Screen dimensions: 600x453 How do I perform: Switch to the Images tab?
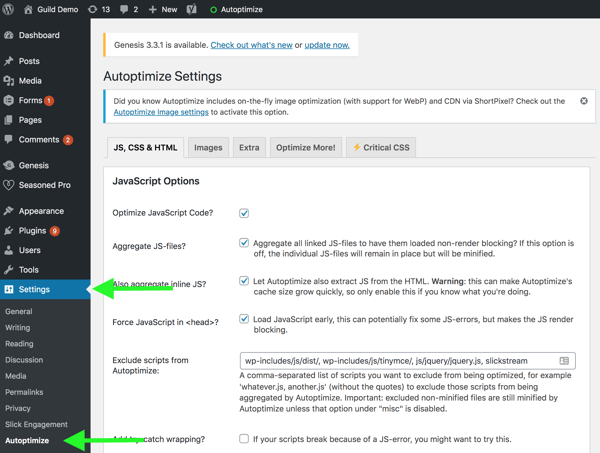pyautogui.click(x=208, y=148)
